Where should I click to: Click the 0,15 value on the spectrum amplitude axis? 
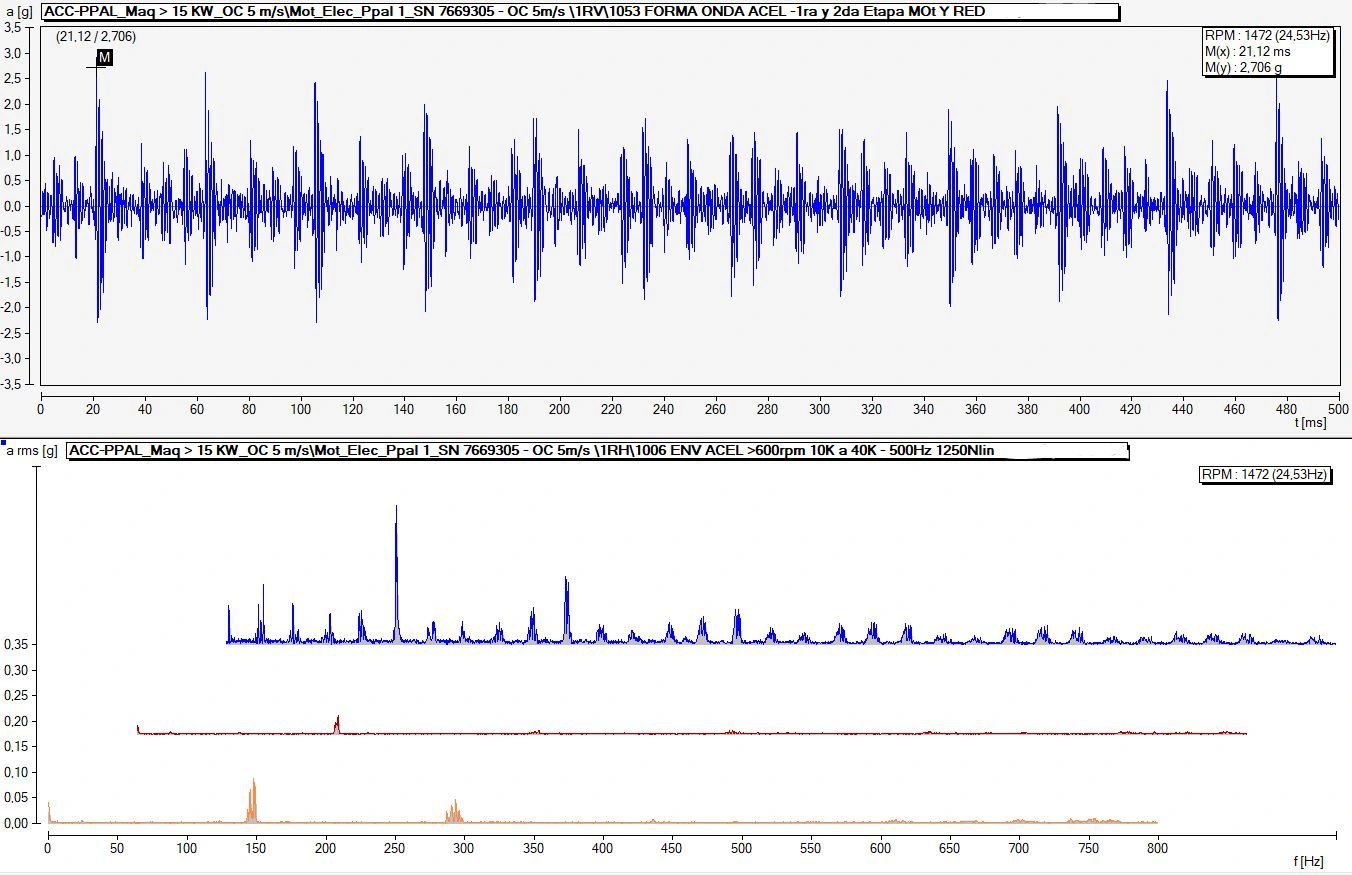tap(17, 747)
